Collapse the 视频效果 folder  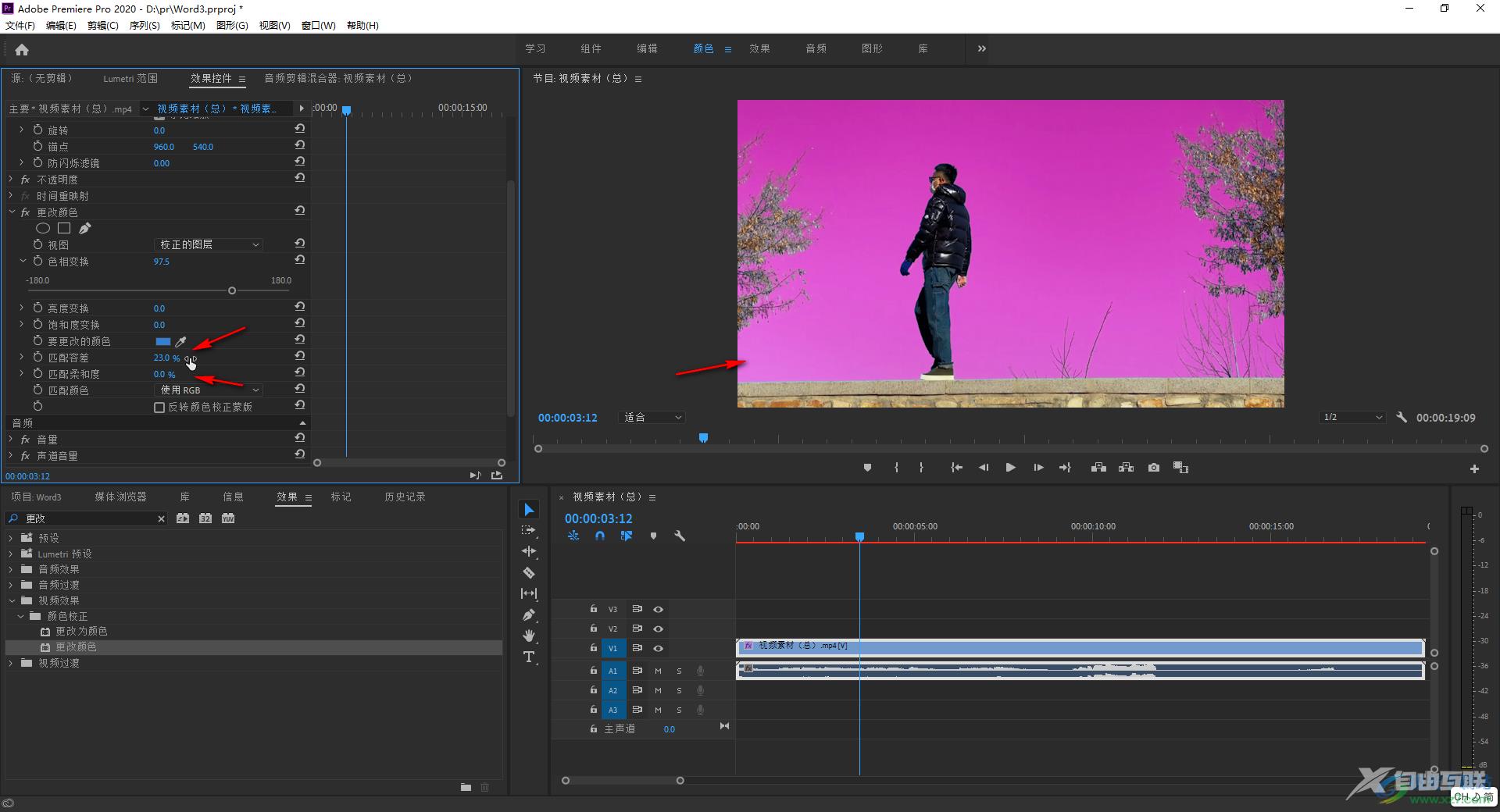coord(11,600)
